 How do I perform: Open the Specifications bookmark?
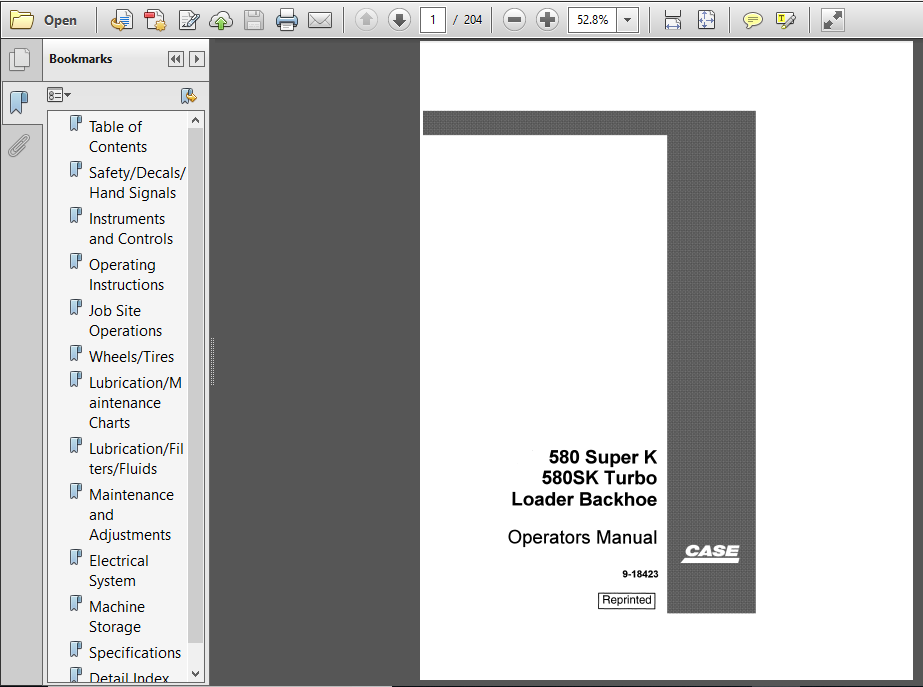click(135, 652)
